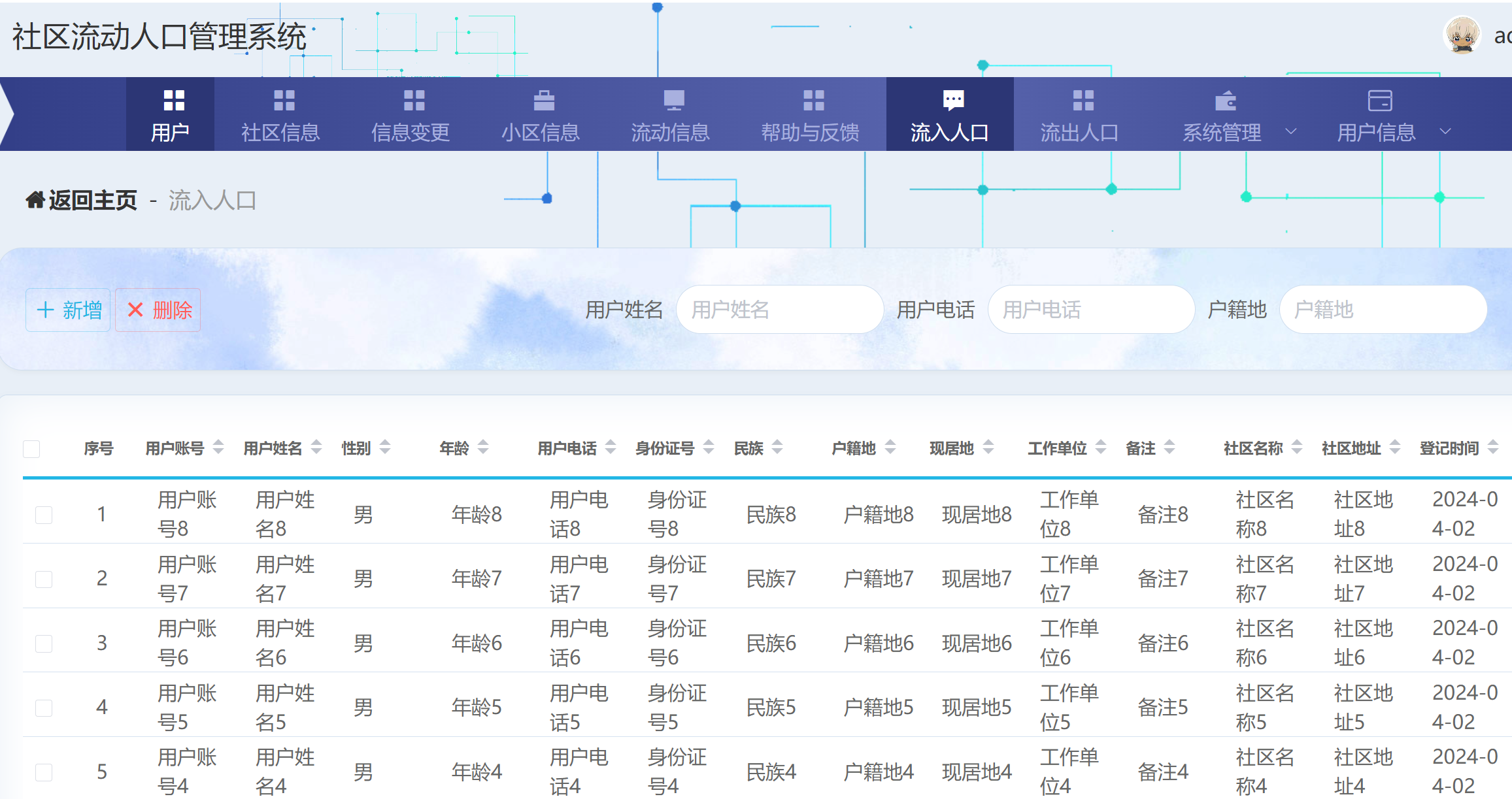Focus the 用户姓名 search field
Viewport: 1512px width, 799px height.
click(780, 310)
